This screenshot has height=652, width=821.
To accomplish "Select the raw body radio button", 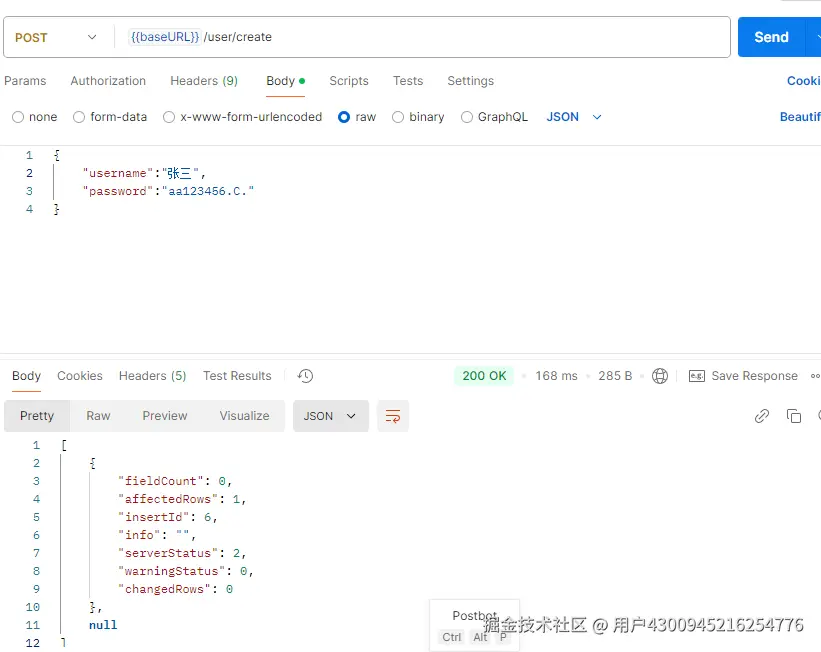I will click(344, 117).
